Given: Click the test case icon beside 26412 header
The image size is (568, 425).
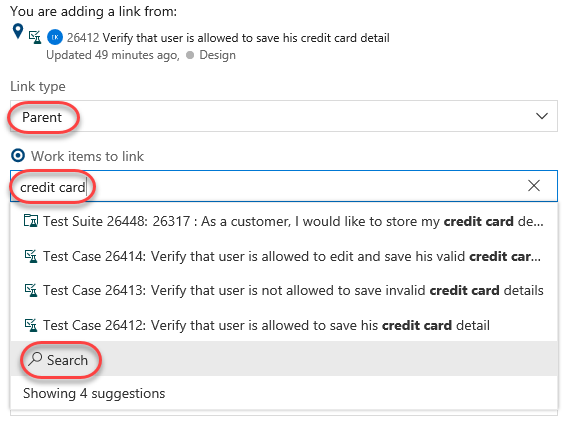Looking at the screenshot, I should [x=35, y=37].
